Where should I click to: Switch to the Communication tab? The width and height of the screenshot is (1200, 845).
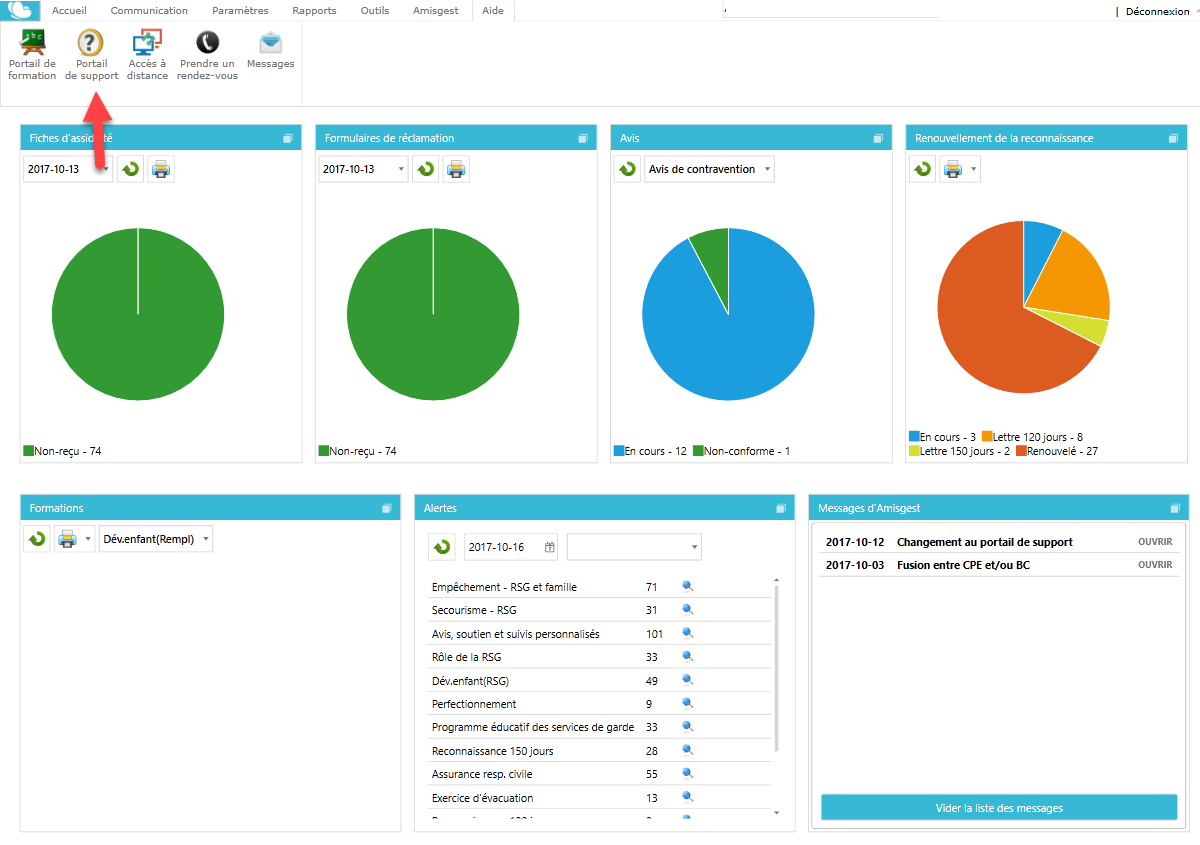click(149, 11)
